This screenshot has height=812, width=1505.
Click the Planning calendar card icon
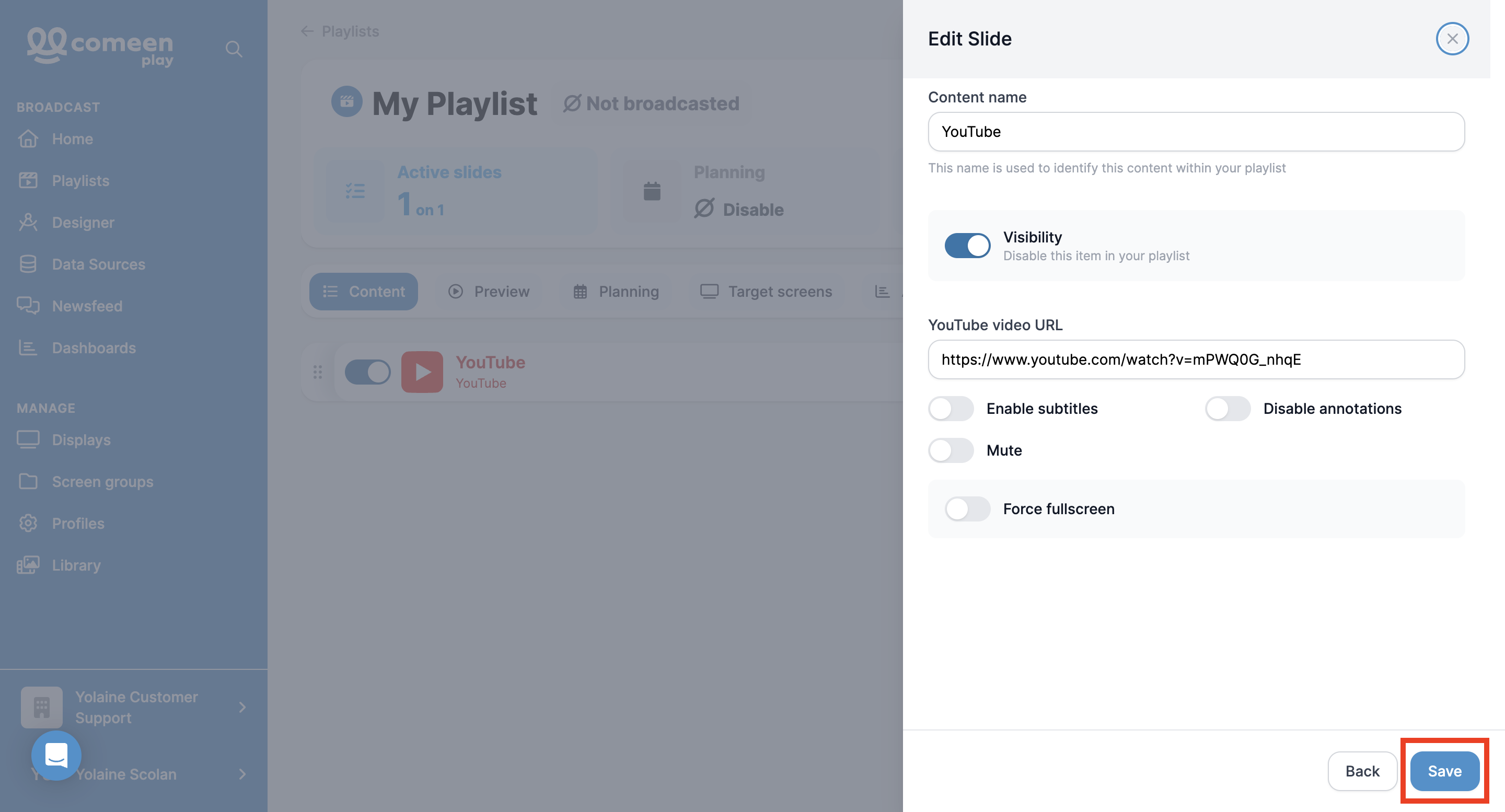(652, 191)
